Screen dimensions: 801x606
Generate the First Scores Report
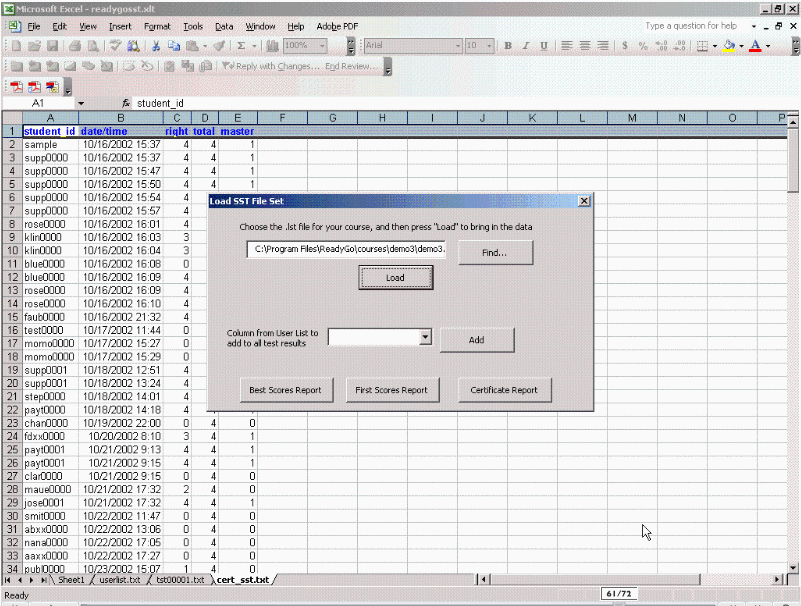tap(392, 390)
